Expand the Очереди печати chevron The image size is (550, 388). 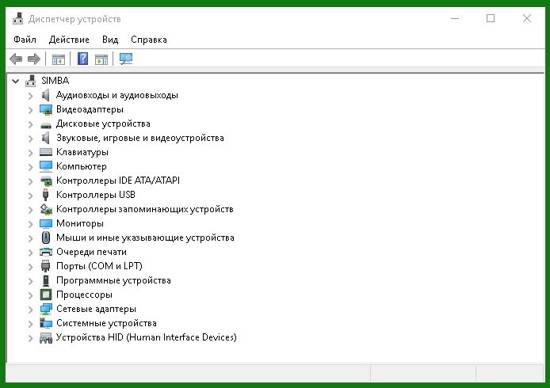click(x=31, y=252)
